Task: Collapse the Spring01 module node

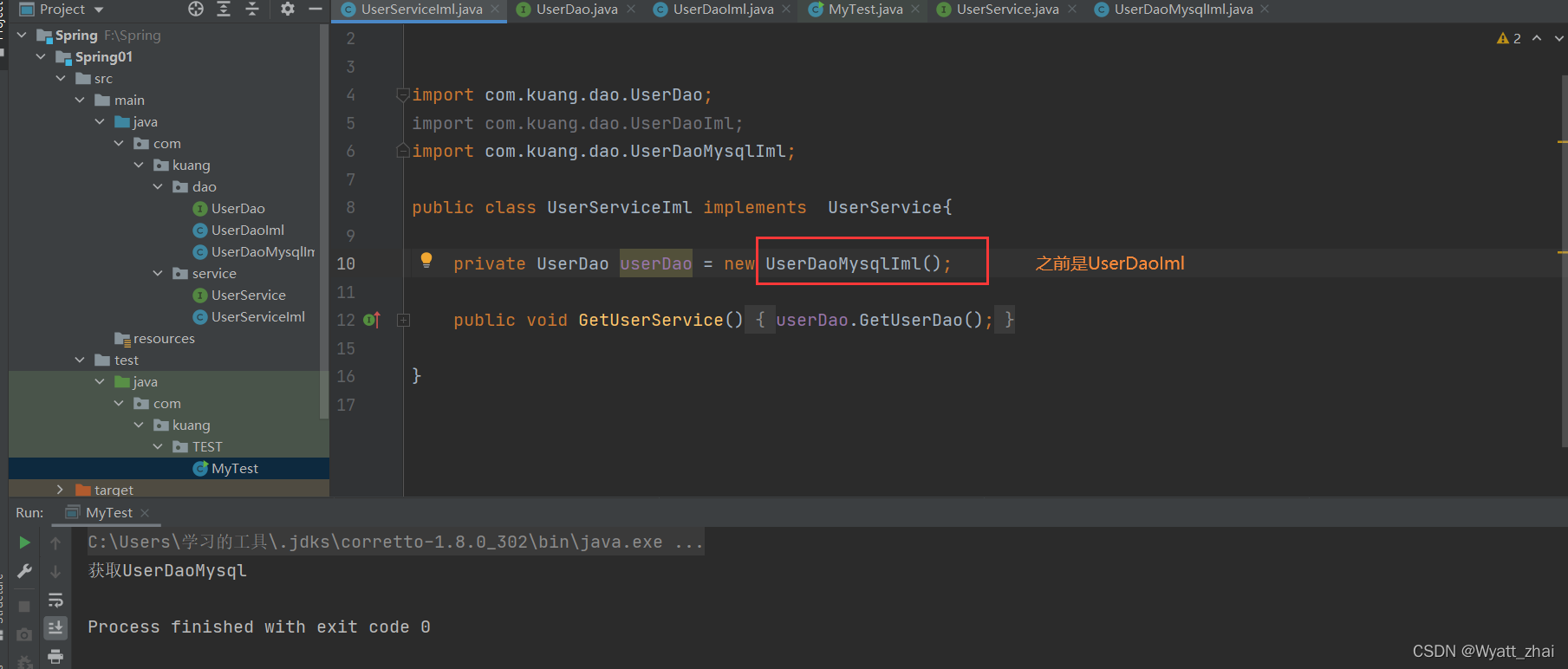Action: (41, 57)
